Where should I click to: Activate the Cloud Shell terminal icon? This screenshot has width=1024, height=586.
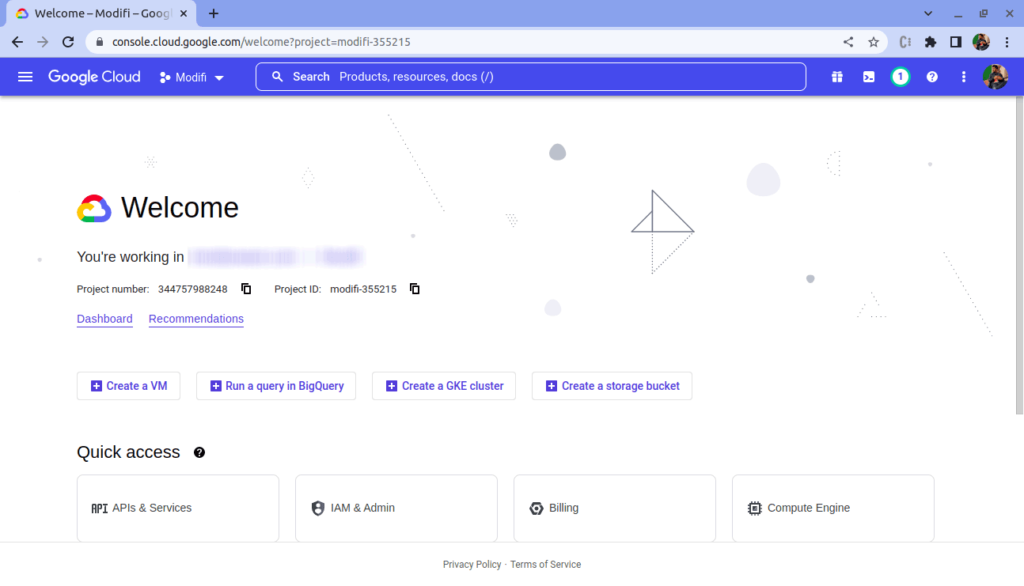[x=869, y=77]
